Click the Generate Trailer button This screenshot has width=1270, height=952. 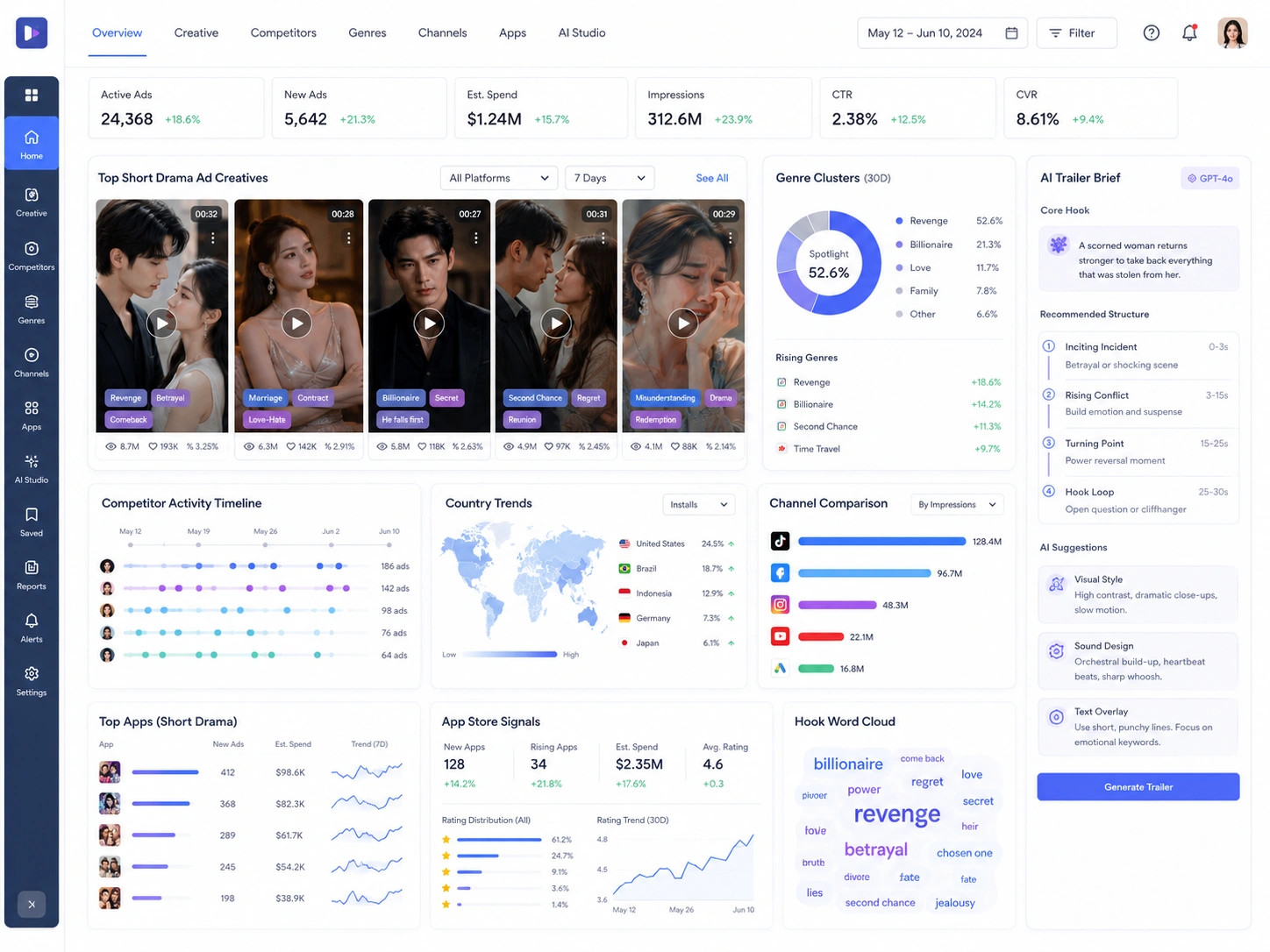click(x=1138, y=786)
